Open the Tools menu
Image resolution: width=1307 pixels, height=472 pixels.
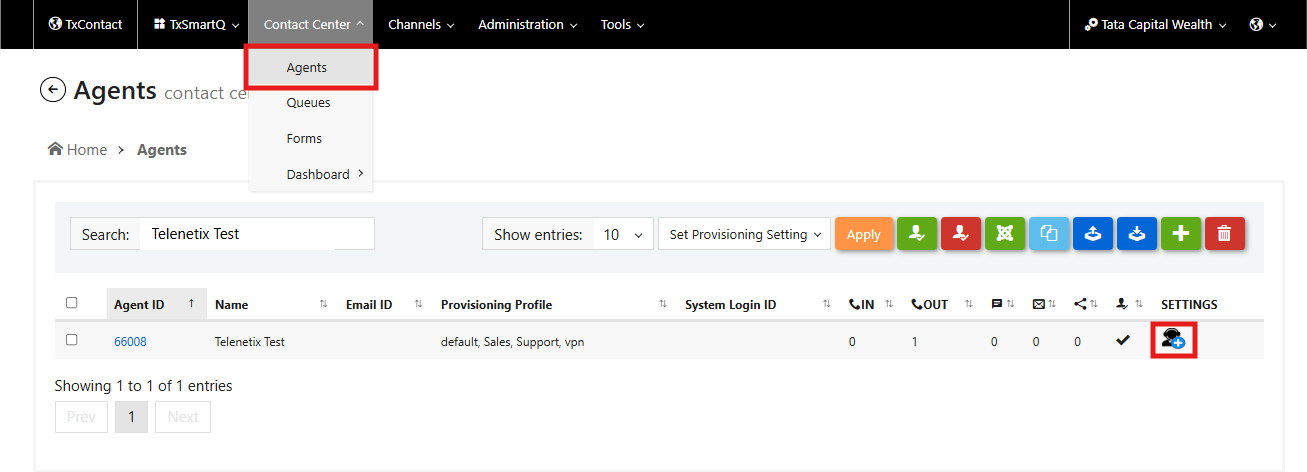click(622, 24)
